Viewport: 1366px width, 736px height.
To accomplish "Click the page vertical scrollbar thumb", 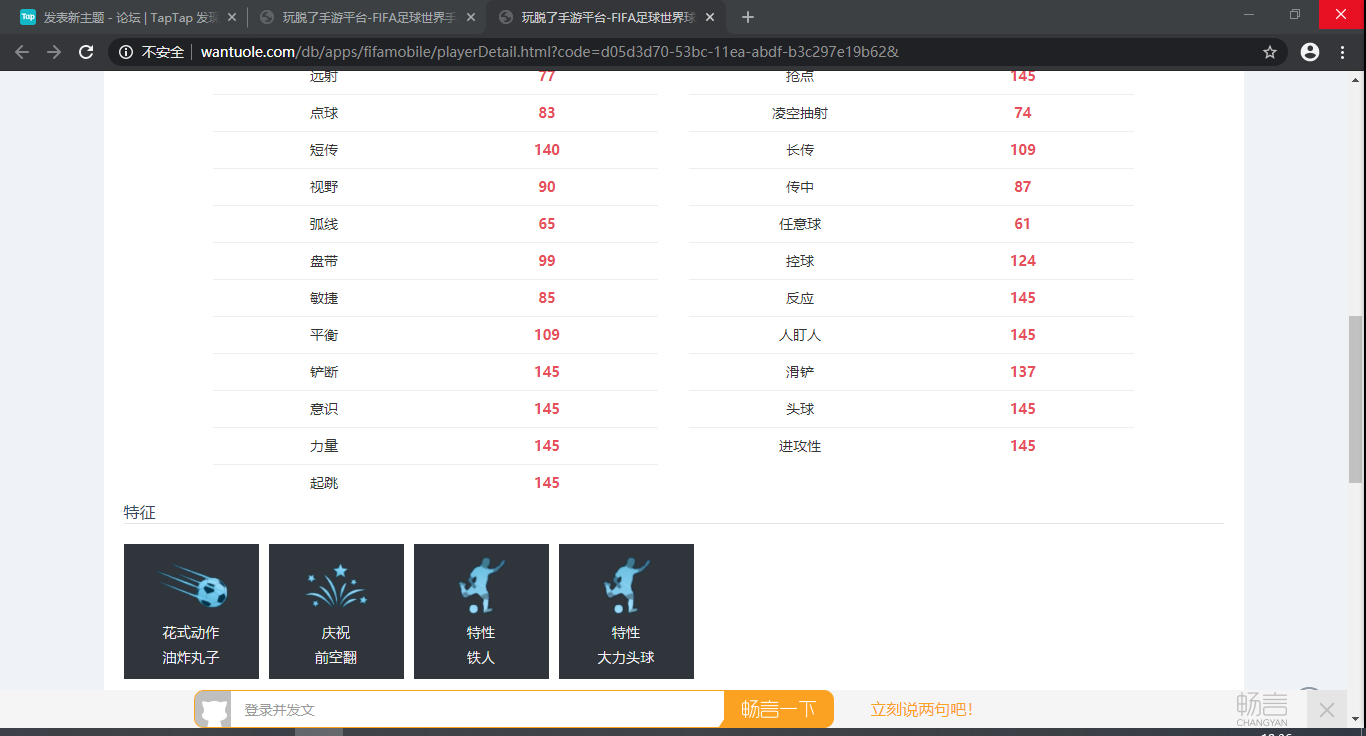I will click(x=1356, y=399).
